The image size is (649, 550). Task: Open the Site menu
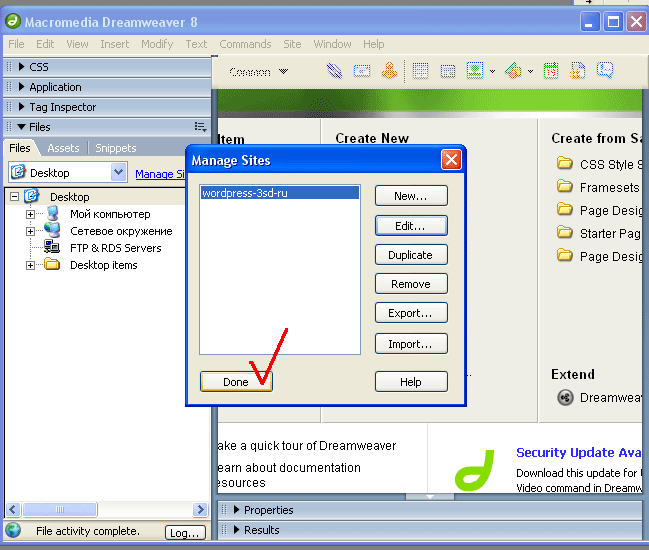tap(292, 44)
